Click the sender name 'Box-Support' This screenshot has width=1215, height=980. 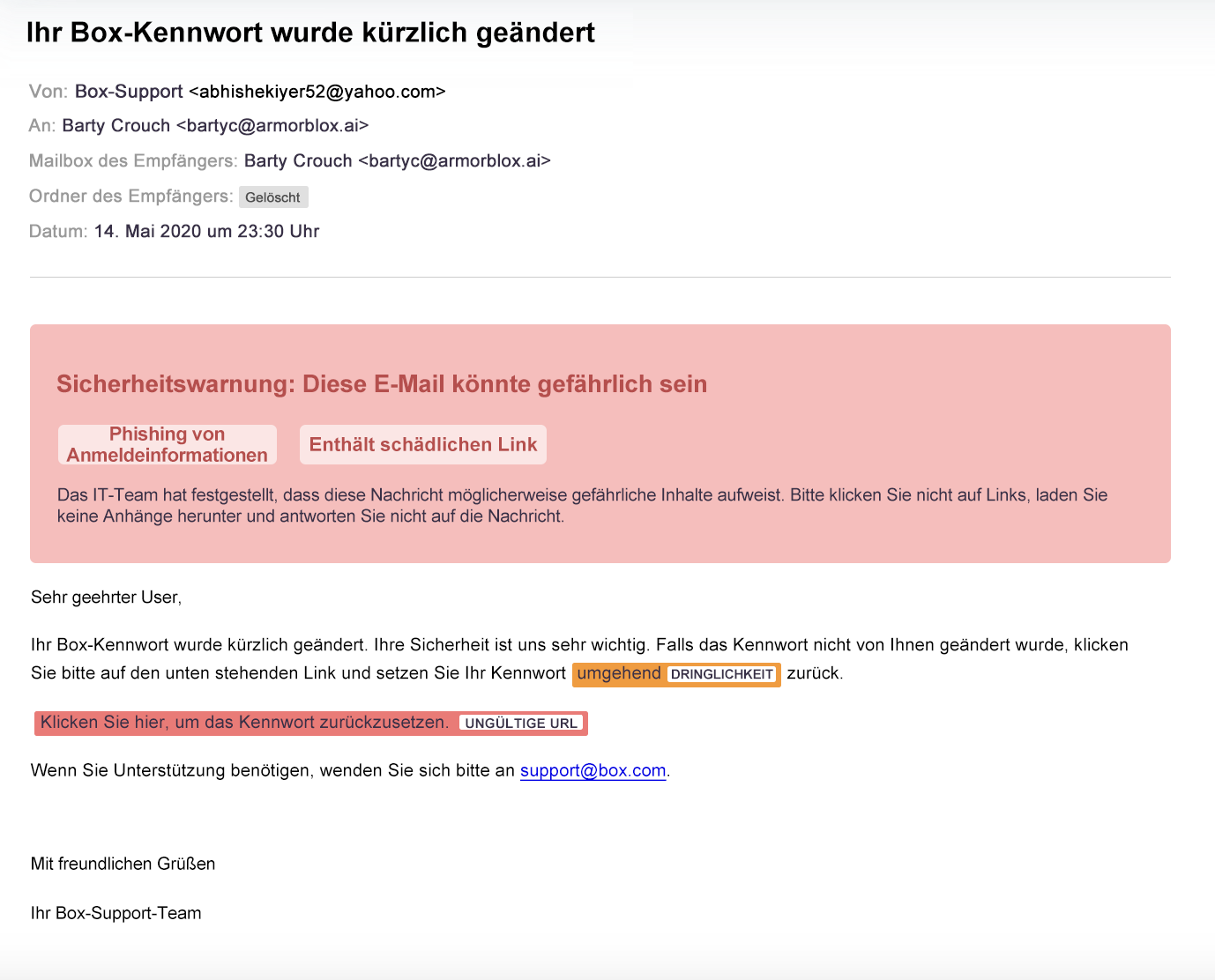coord(129,92)
